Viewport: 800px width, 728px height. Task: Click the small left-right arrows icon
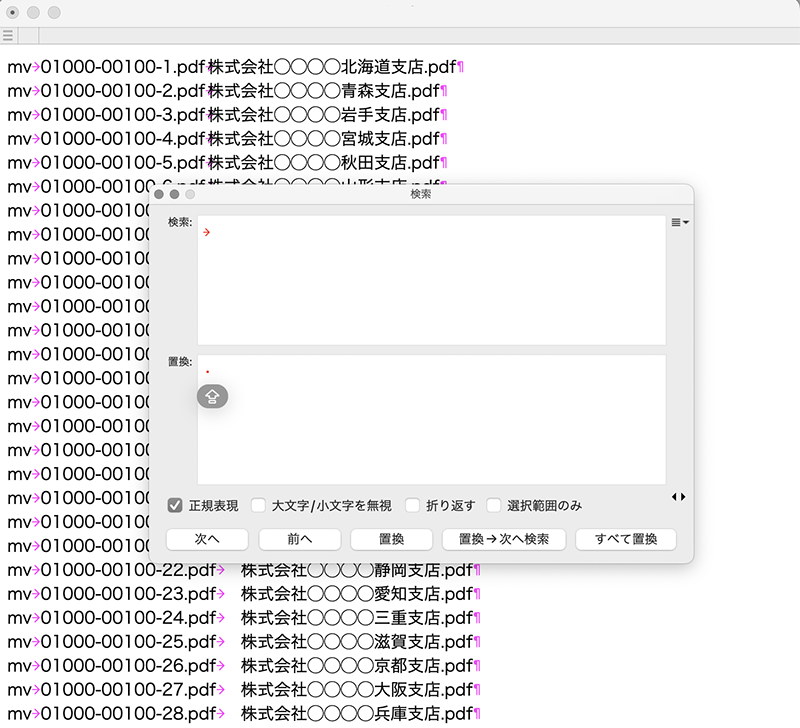[x=679, y=497]
